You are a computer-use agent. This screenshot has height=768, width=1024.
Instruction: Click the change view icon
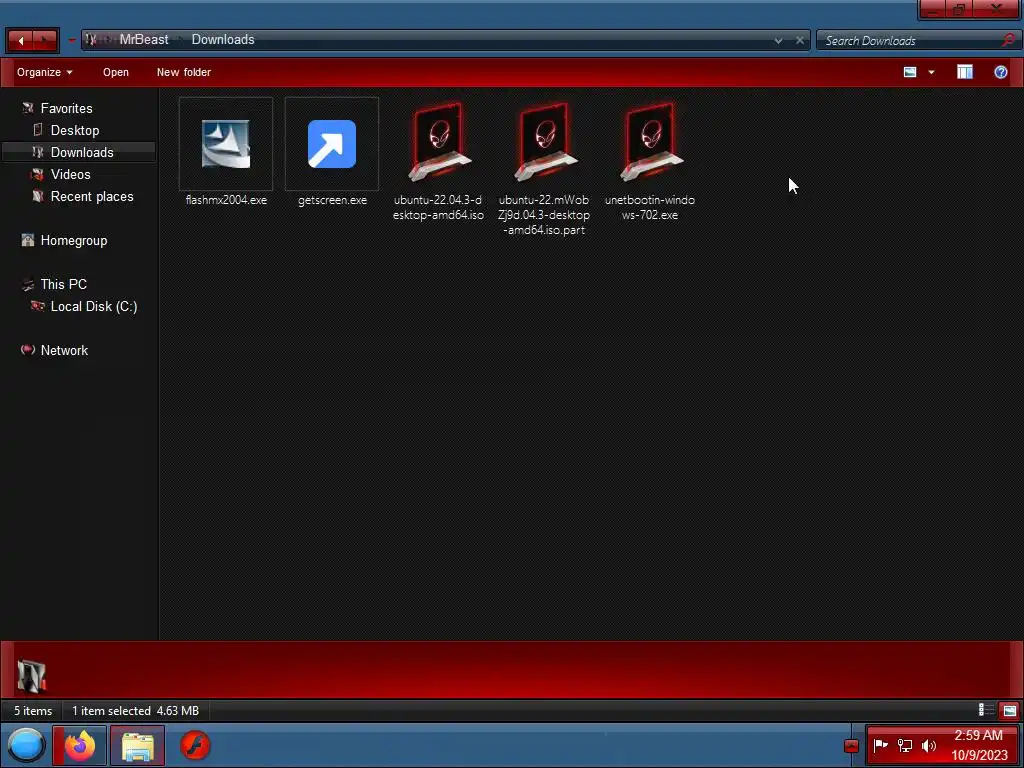pyautogui.click(x=910, y=72)
